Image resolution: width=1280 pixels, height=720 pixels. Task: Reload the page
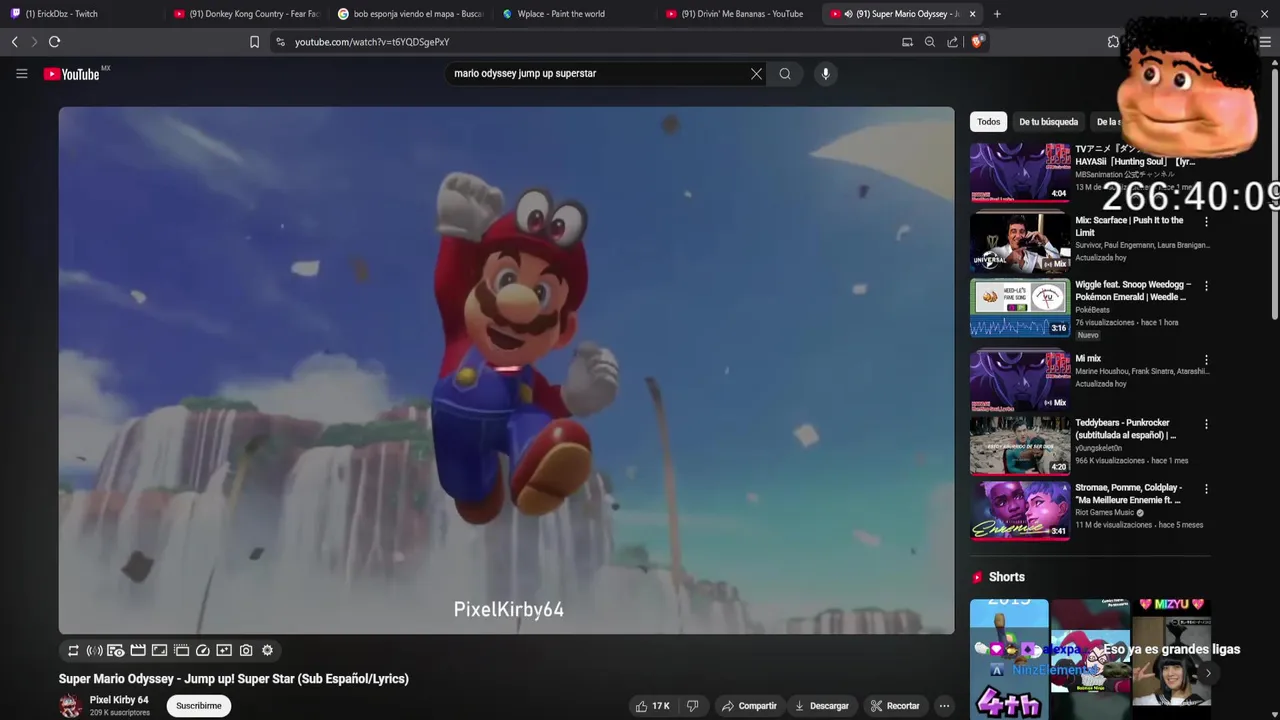tap(55, 42)
